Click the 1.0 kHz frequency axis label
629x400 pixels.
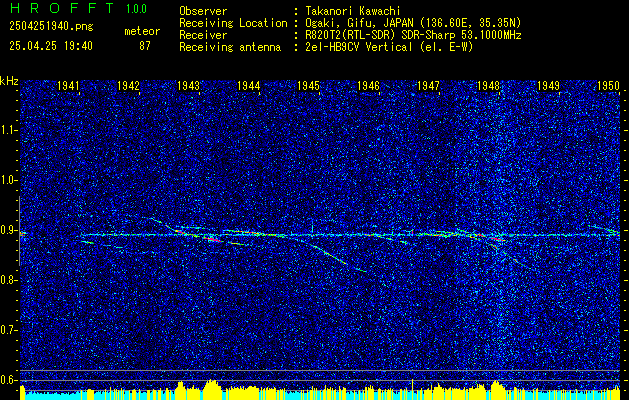pos(7,181)
